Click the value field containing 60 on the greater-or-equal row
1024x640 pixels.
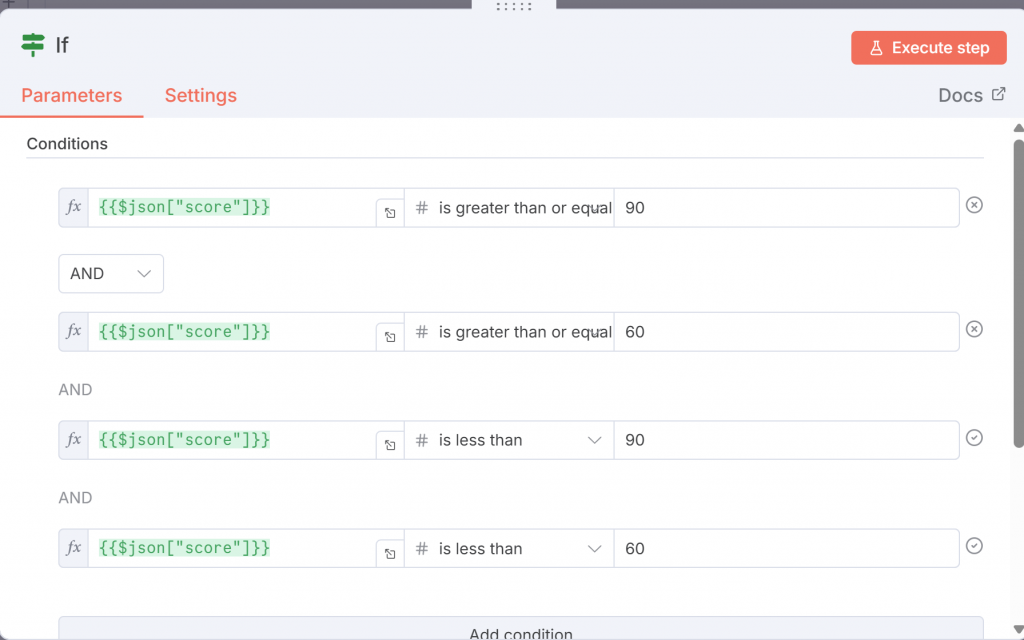786,332
